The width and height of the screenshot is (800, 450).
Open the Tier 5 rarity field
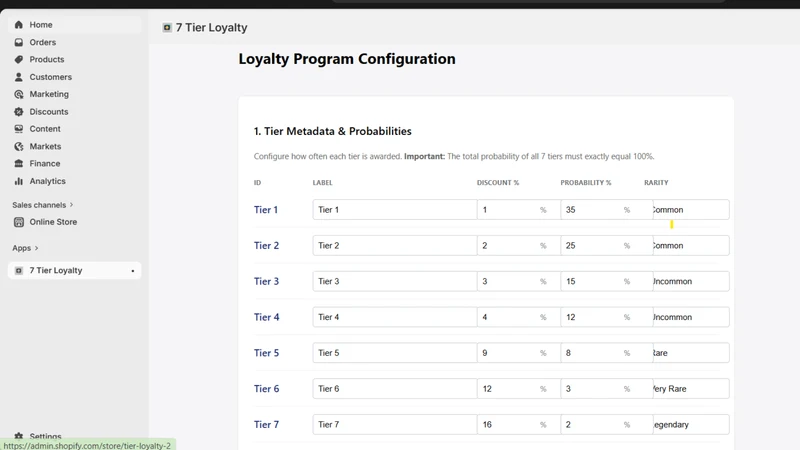pos(691,353)
